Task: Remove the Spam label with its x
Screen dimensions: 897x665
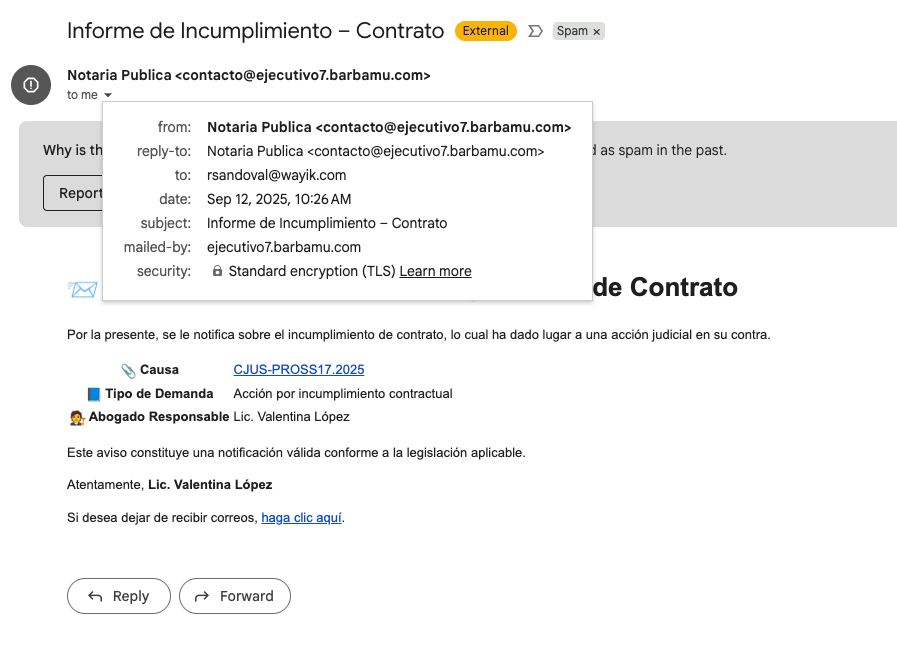Action: pyautogui.click(x=597, y=32)
